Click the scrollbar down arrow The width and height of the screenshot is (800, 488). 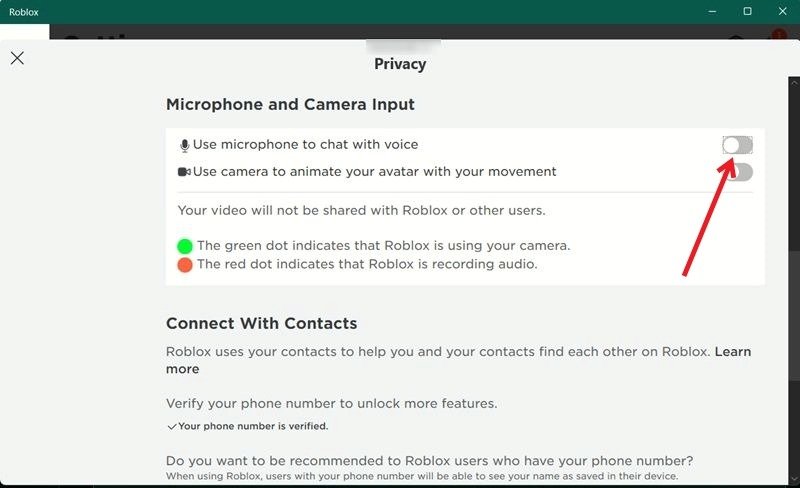pos(794,479)
